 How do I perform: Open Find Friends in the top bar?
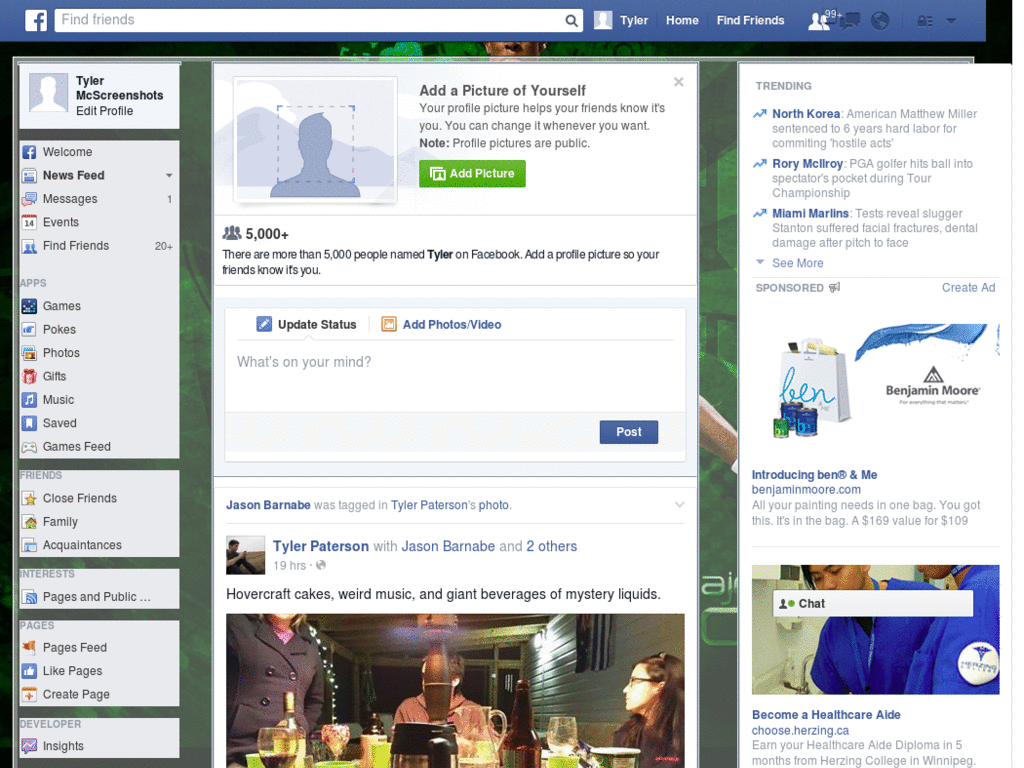coord(750,20)
